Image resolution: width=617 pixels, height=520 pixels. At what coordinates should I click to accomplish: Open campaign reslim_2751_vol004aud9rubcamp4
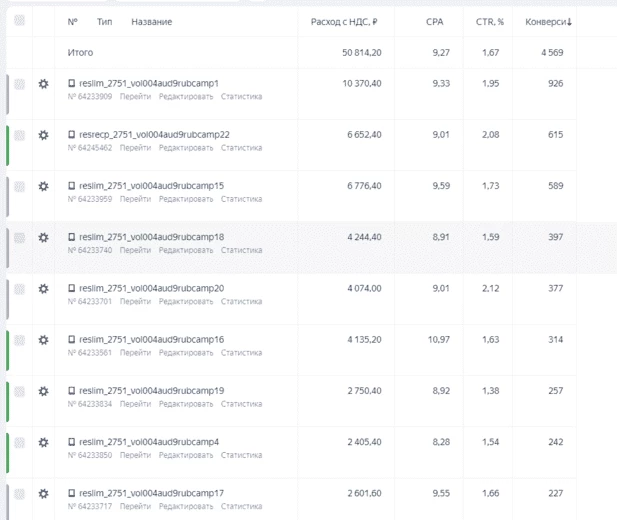click(x=149, y=441)
